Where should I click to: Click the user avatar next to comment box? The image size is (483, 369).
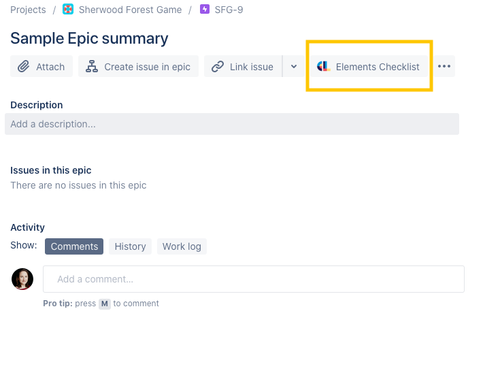22,279
